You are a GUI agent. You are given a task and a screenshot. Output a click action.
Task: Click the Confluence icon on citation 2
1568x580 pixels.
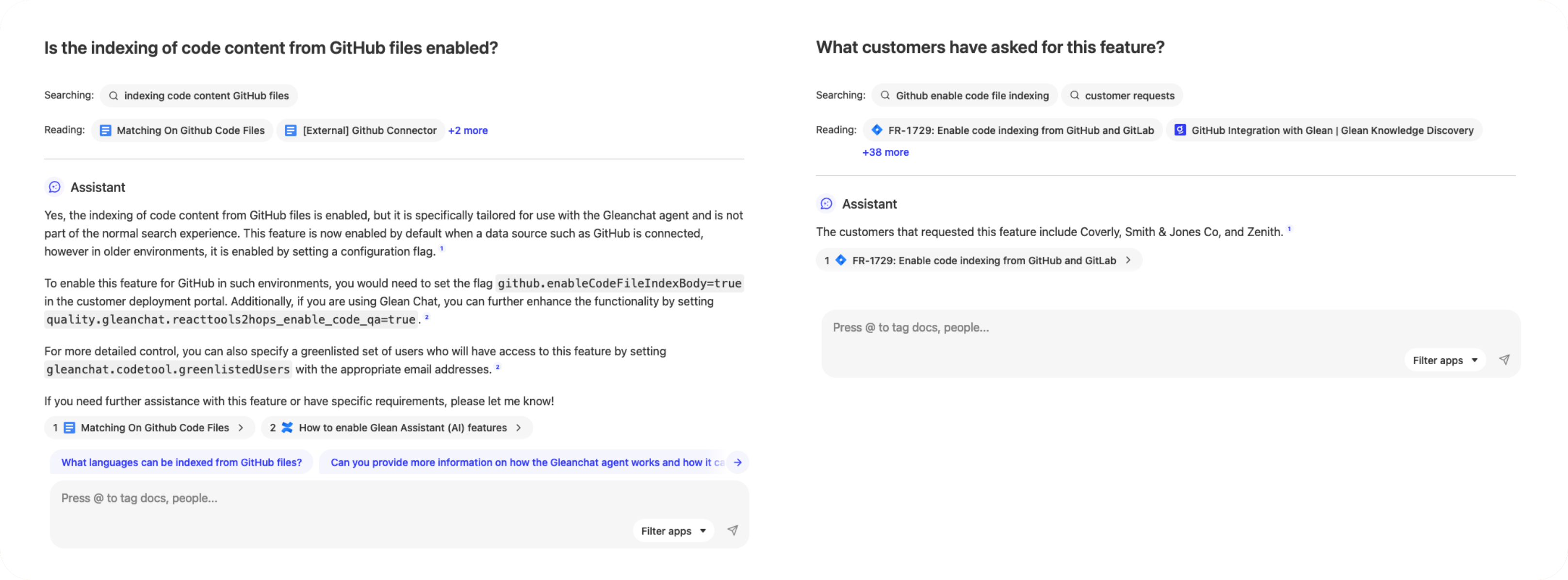(x=287, y=428)
